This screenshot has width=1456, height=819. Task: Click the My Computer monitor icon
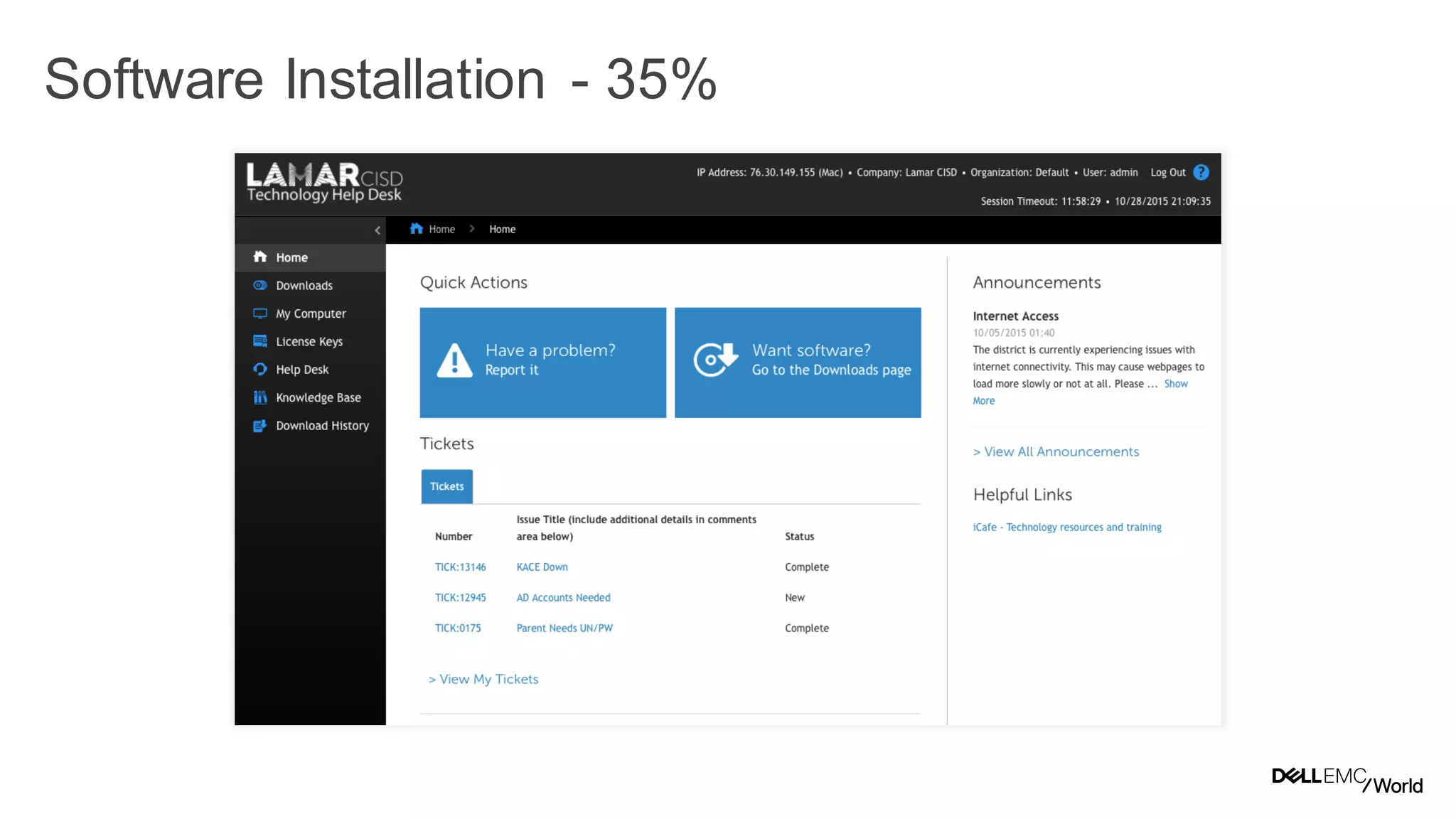[x=260, y=314]
